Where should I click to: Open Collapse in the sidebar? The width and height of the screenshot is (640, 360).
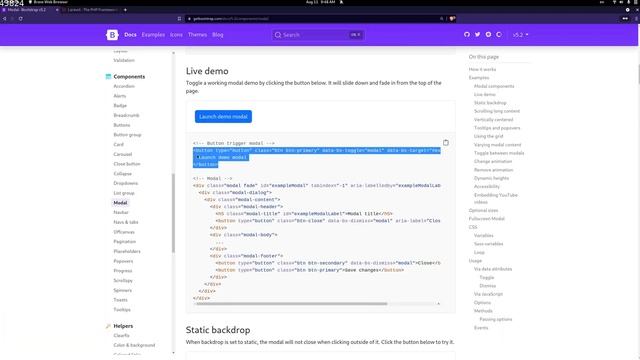point(122,173)
